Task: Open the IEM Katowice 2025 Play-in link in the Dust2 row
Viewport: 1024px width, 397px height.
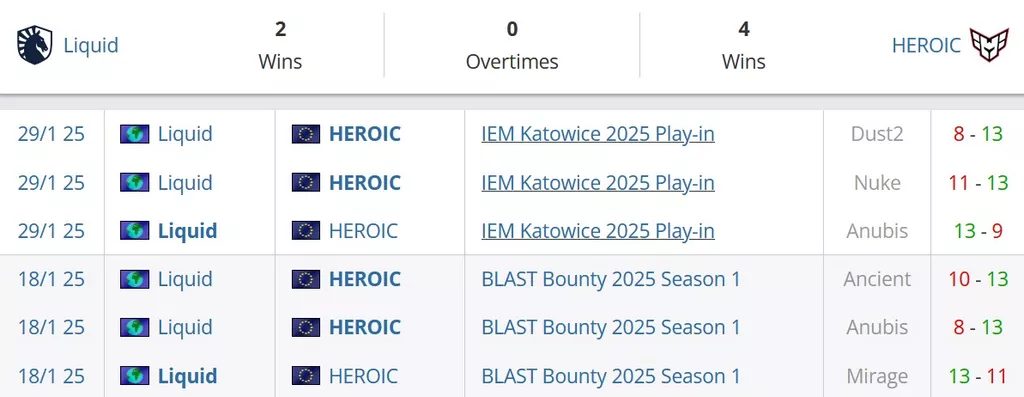Action: tap(598, 134)
